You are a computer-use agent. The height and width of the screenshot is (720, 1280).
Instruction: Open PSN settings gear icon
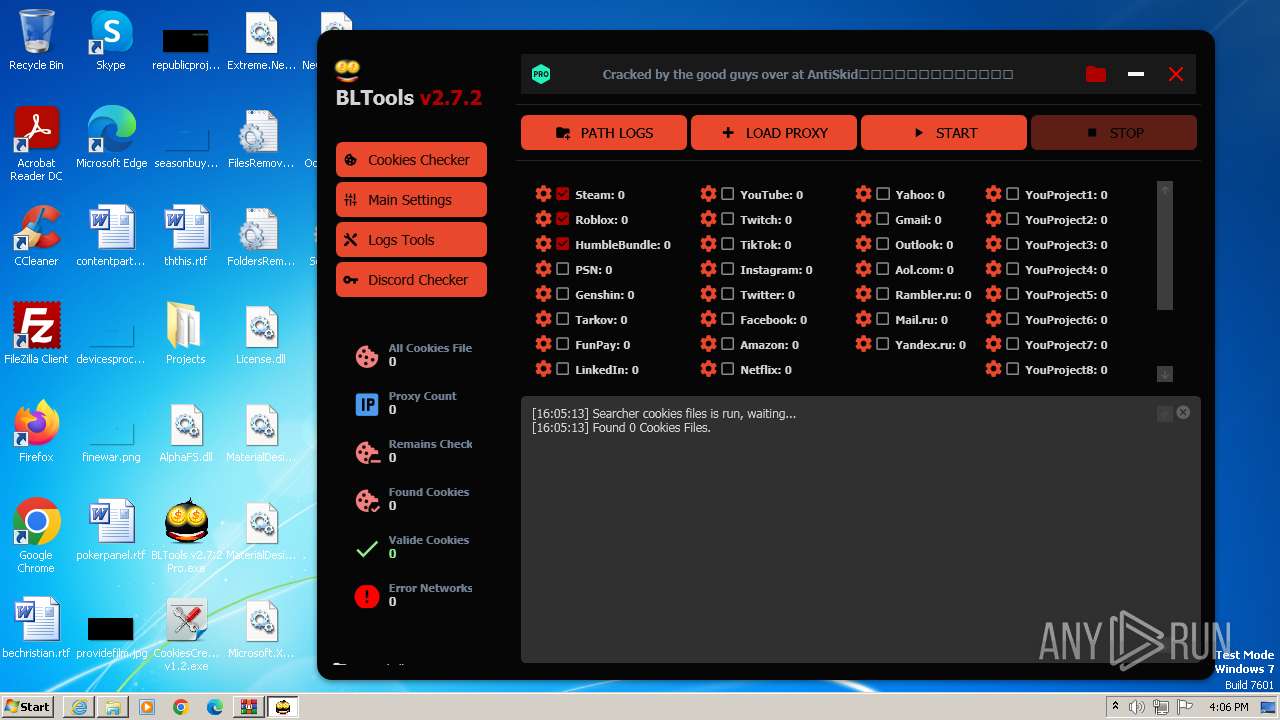coord(543,269)
